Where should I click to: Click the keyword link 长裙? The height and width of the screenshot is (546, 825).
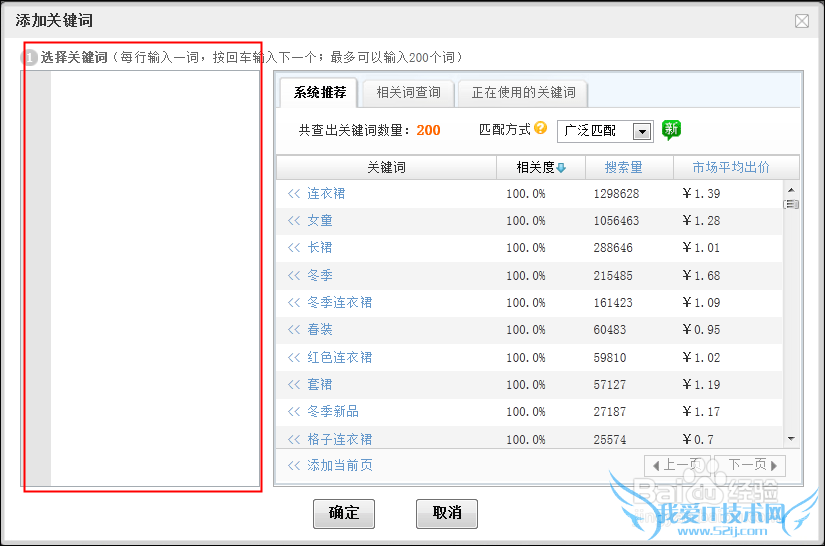(x=320, y=247)
